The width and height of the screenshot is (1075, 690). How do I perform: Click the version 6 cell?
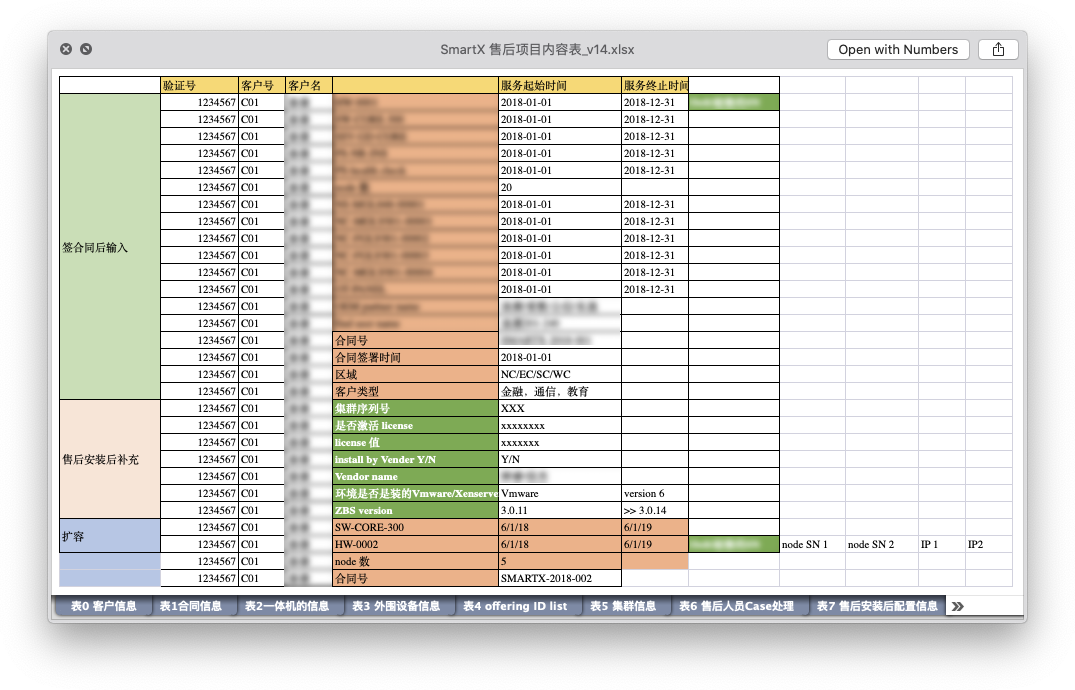tap(655, 493)
